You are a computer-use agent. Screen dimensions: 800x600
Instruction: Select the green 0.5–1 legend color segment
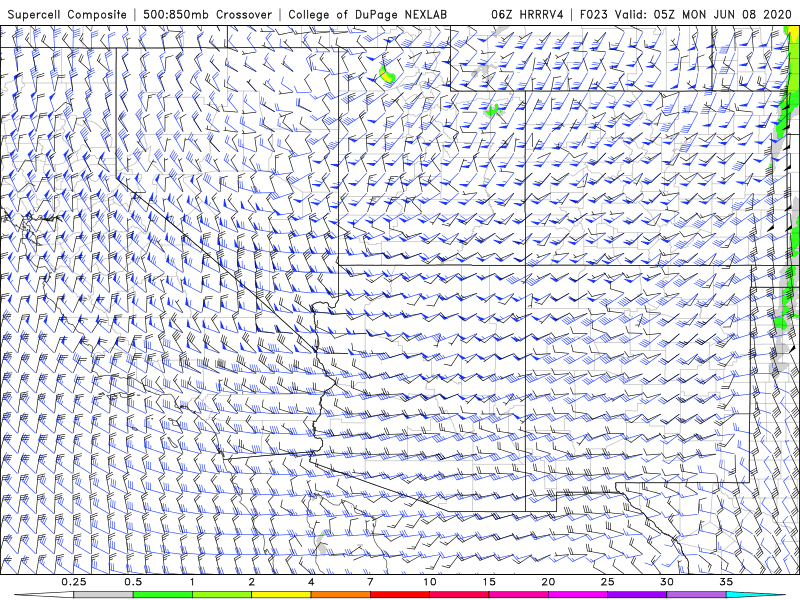point(162,595)
